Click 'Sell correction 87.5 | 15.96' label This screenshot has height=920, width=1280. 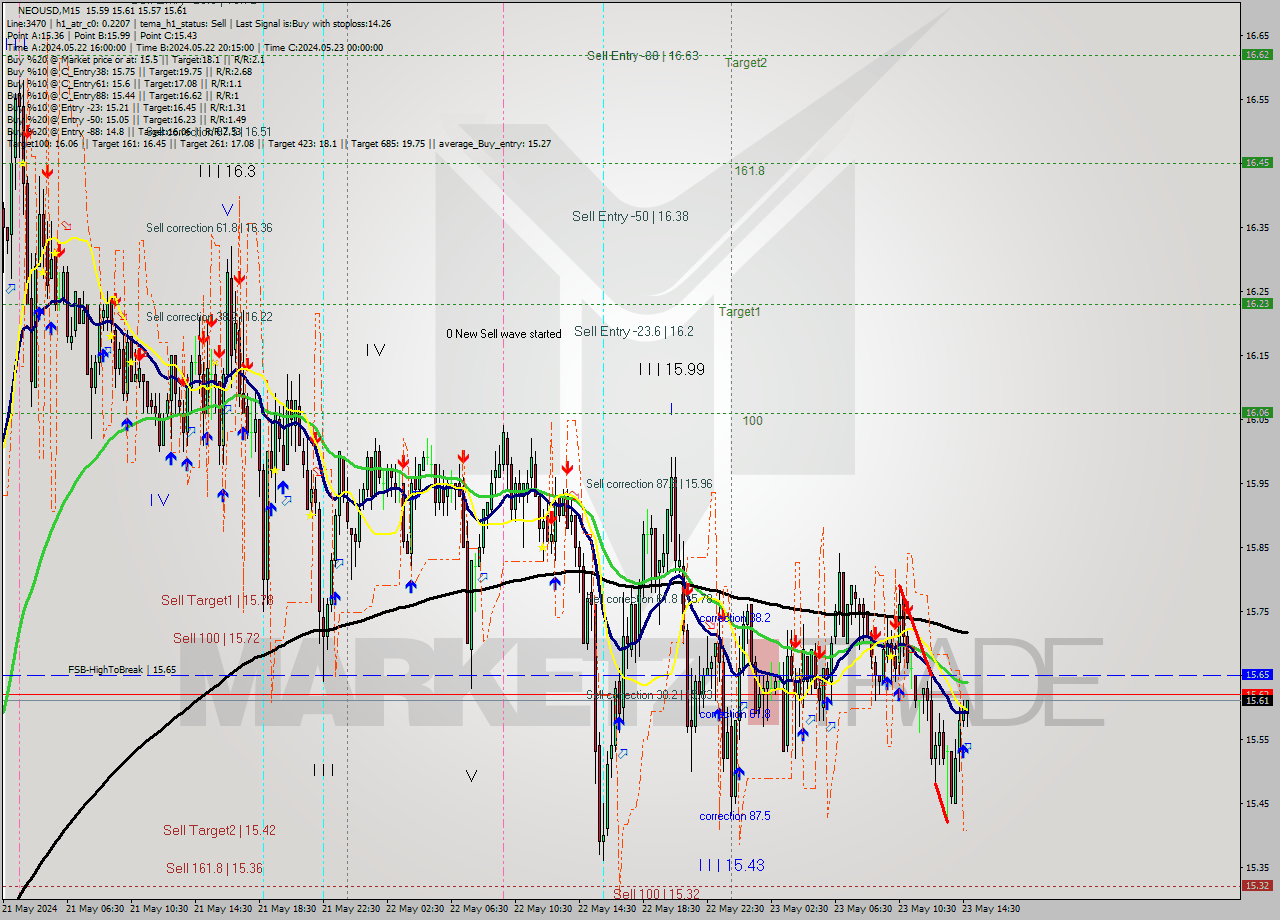pyautogui.click(x=649, y=484)
